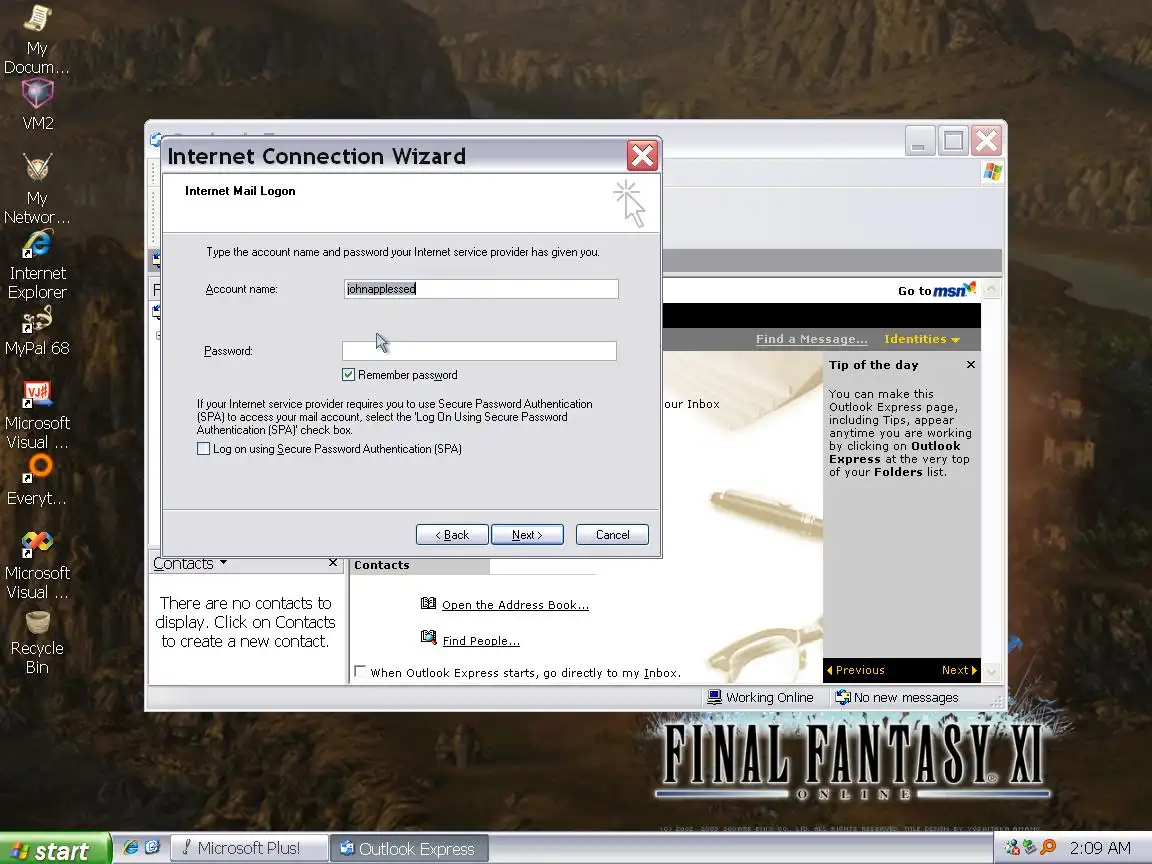Viewport: 1152px width, 864px height.
Task: Uncheck Remember password
Action: coord(348,375)
